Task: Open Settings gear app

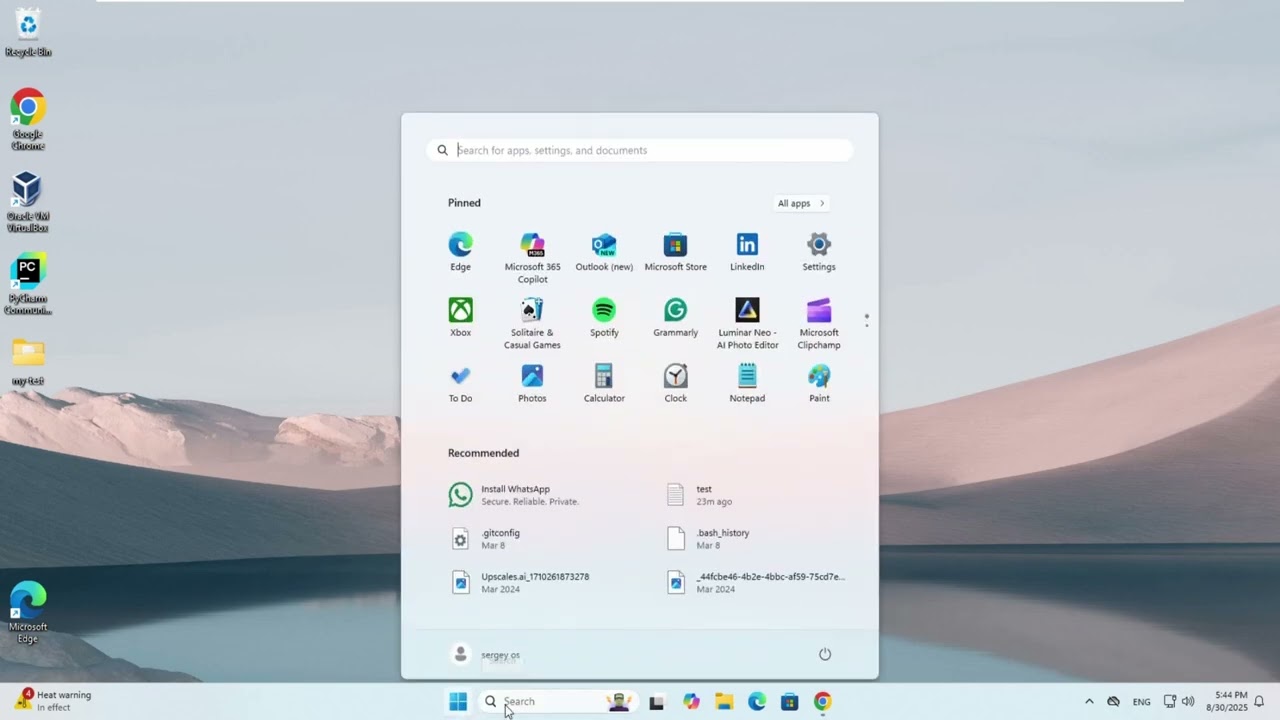Action: click(x=819, y=252)
